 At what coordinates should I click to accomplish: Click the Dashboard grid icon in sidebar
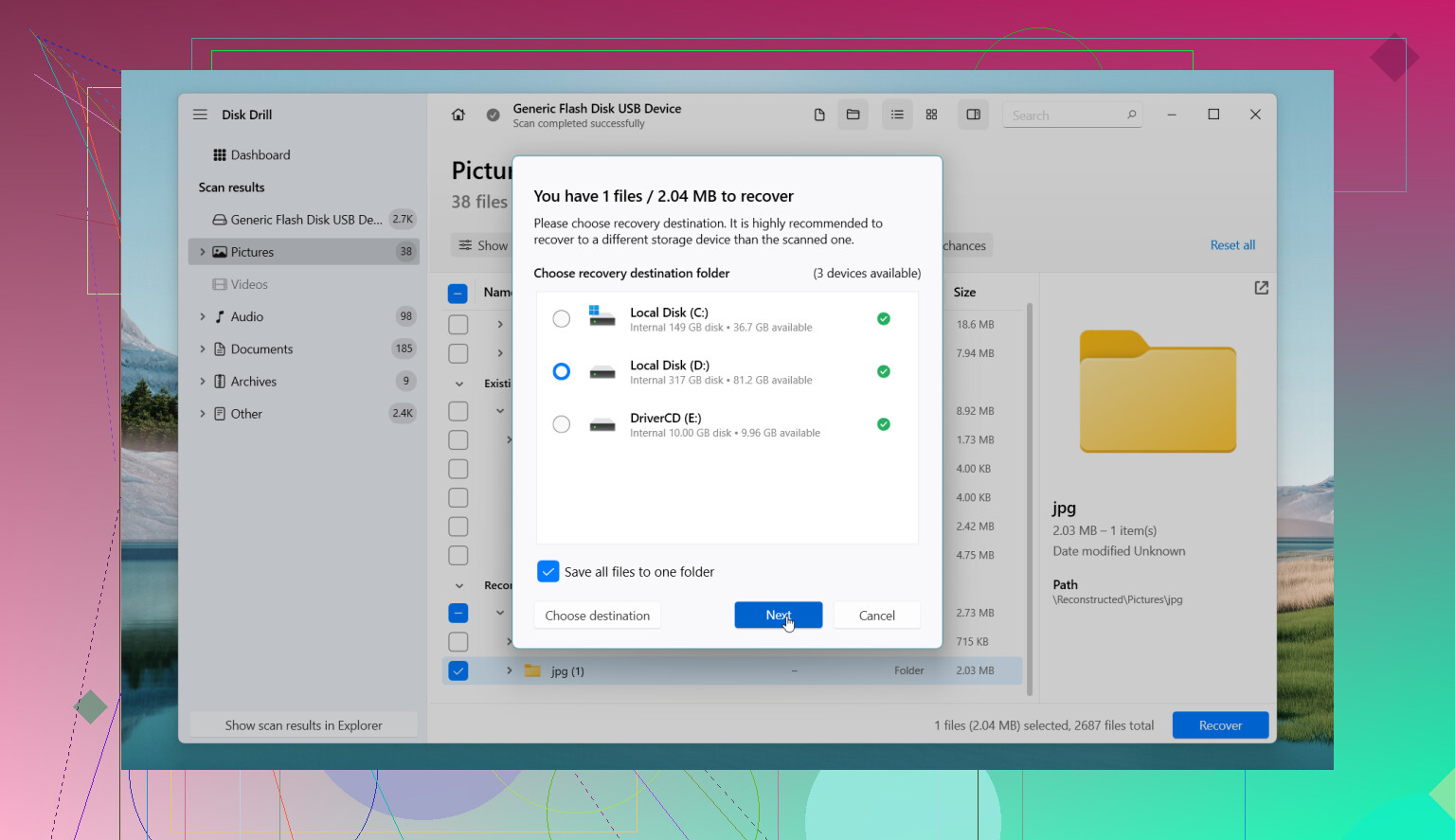pos(220,155)
